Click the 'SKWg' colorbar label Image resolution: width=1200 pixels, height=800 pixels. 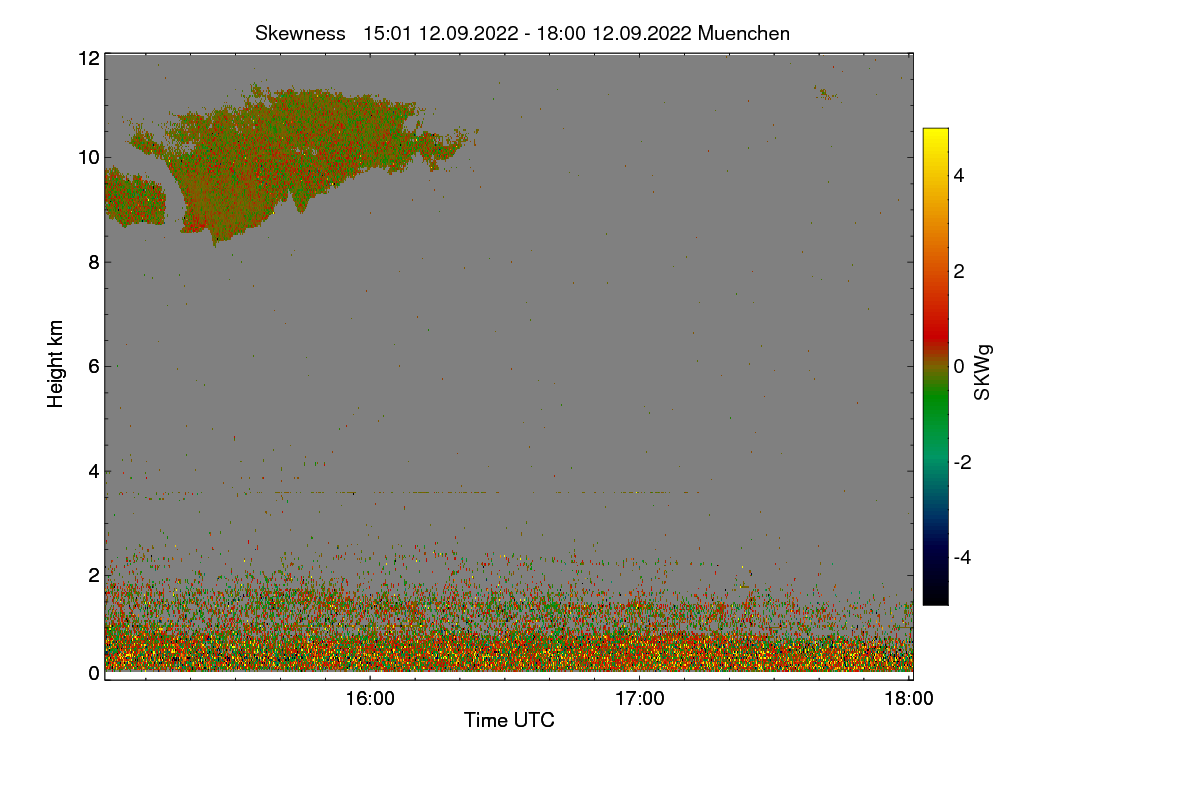point(983,372)
